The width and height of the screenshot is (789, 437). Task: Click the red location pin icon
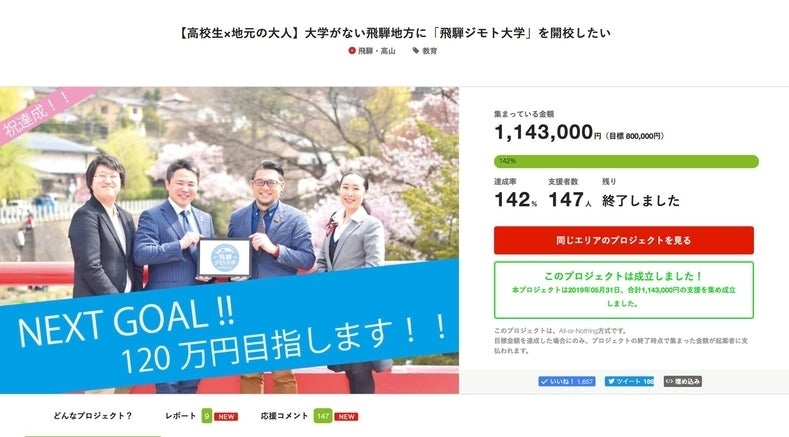[352, 51]
